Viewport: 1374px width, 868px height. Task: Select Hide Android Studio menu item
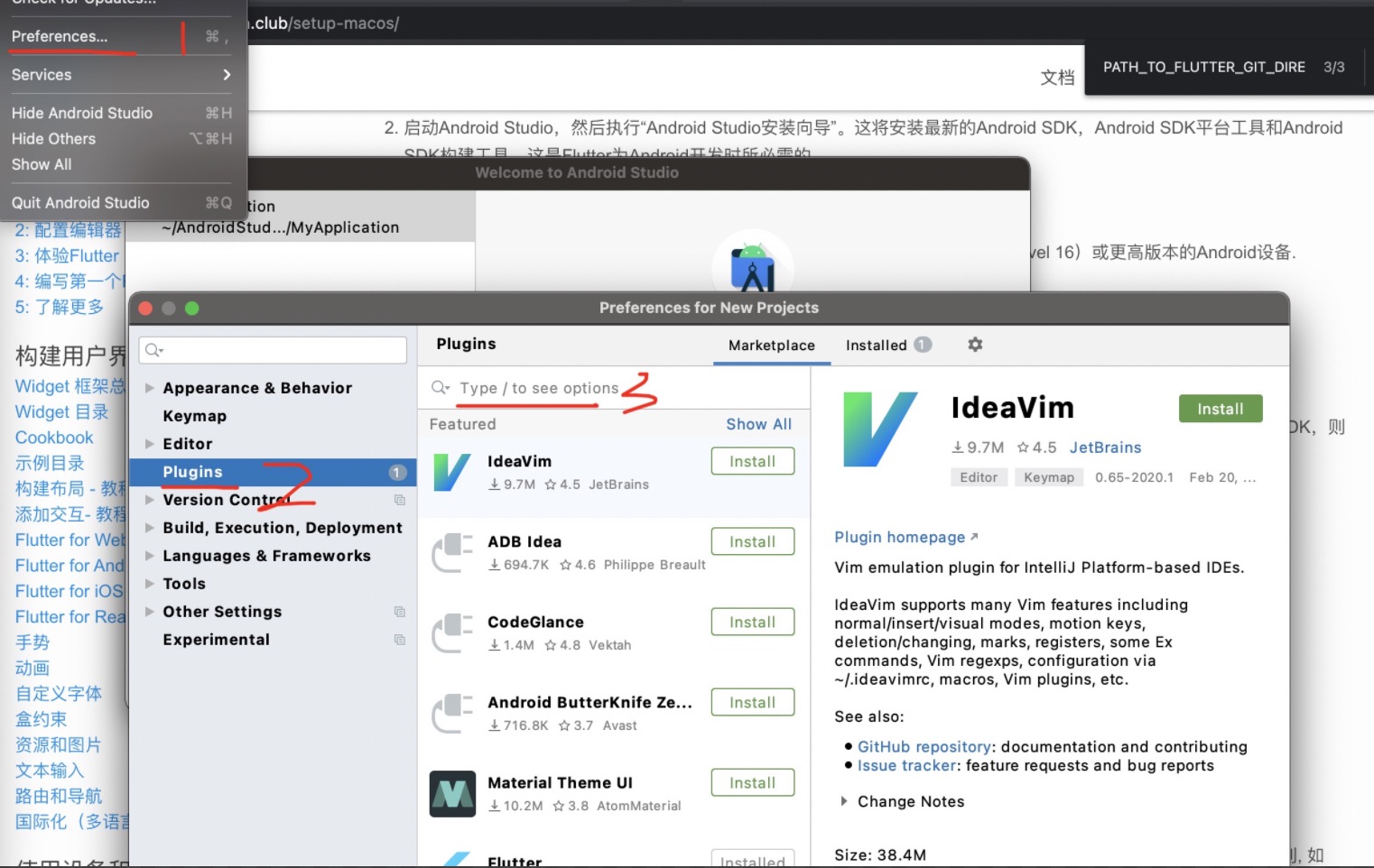point(122,113)
